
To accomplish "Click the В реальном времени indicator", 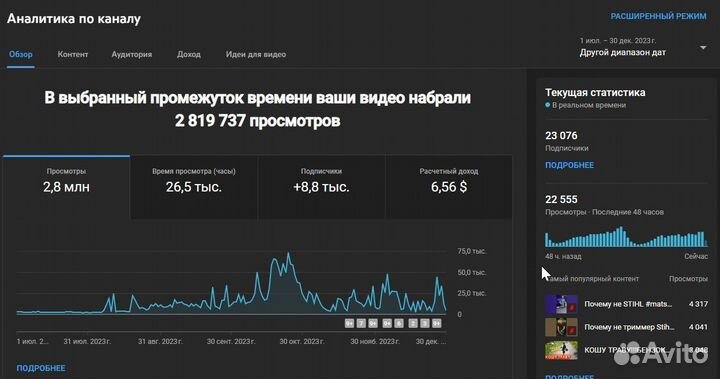I will point(585,105).
